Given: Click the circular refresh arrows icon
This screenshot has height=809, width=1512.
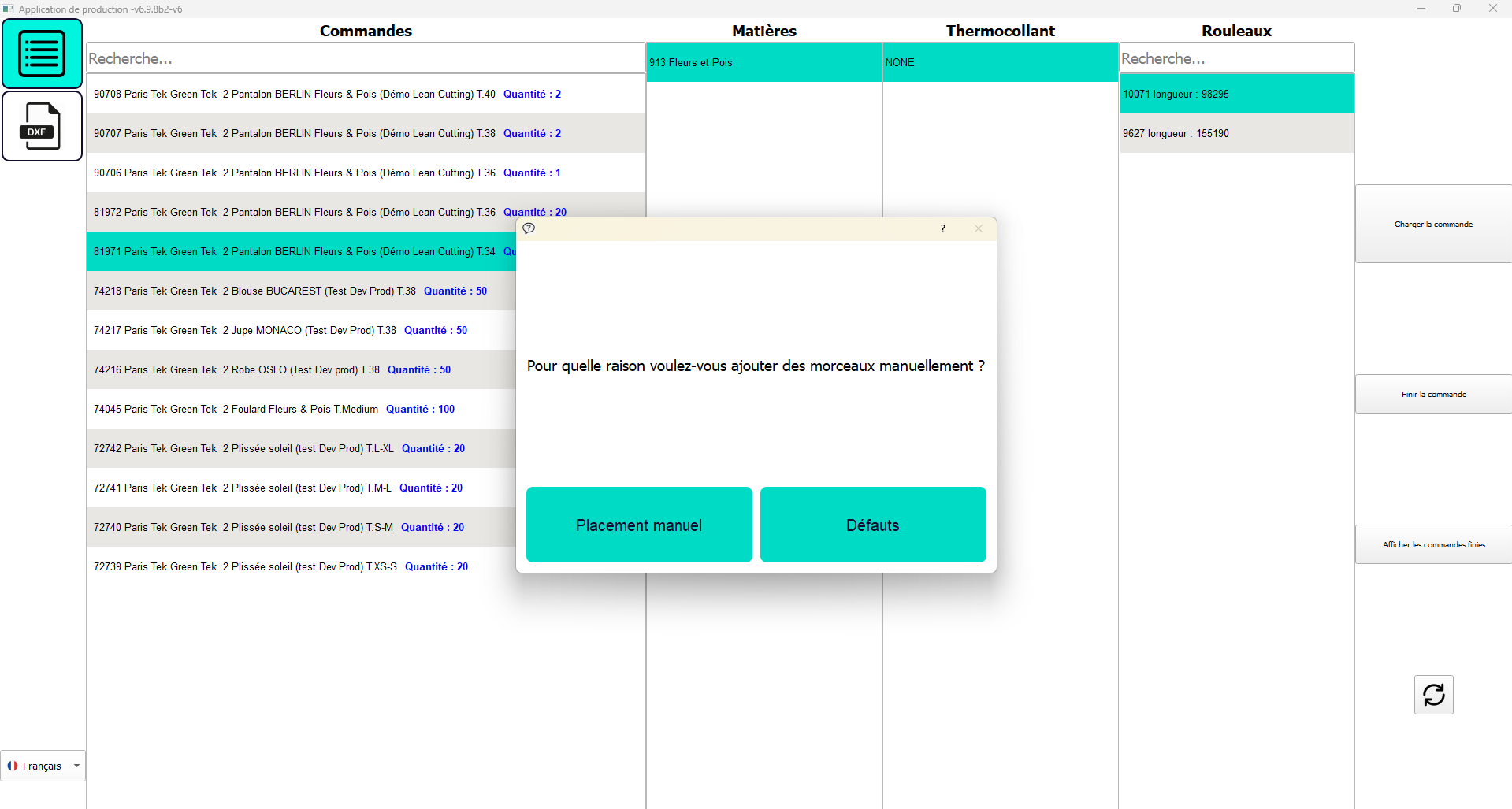Looking at the screenshot, I should [x=1433, y=695].
